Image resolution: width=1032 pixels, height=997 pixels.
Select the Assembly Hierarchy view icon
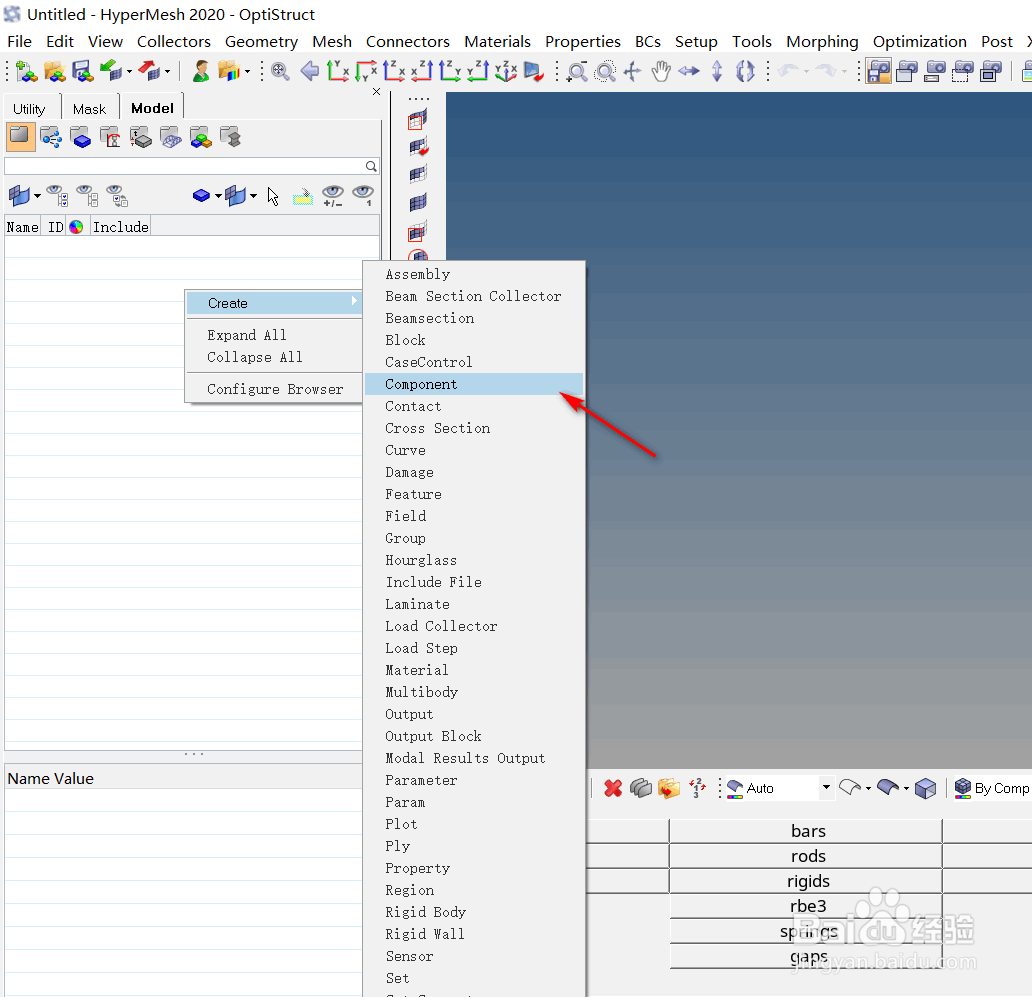click(51, 138)
